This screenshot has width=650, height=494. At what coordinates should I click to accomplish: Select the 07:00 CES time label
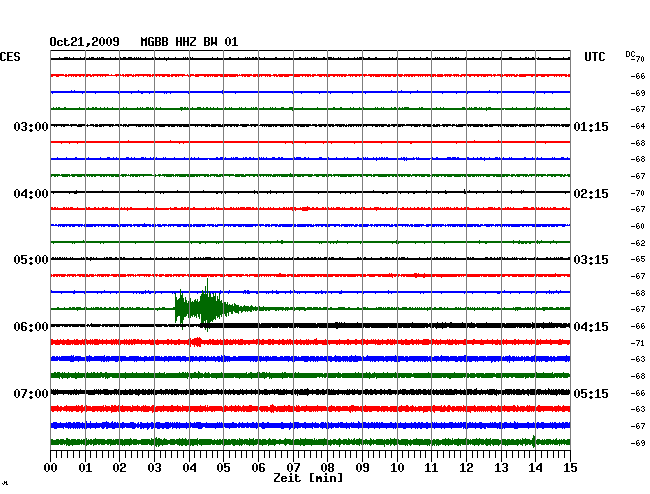[31, 393]
